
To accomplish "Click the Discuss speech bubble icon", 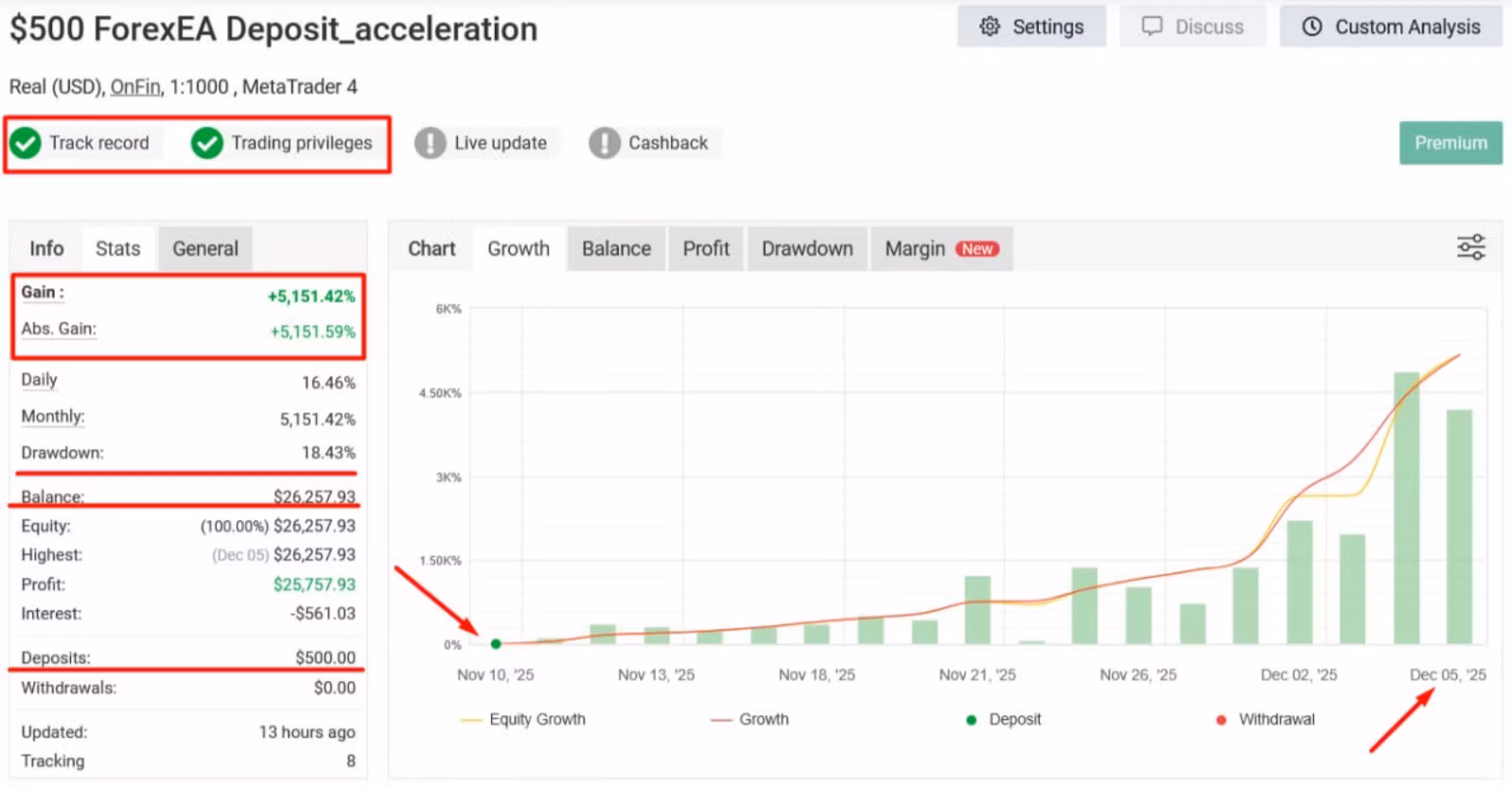I will [x=1152, y=26].
